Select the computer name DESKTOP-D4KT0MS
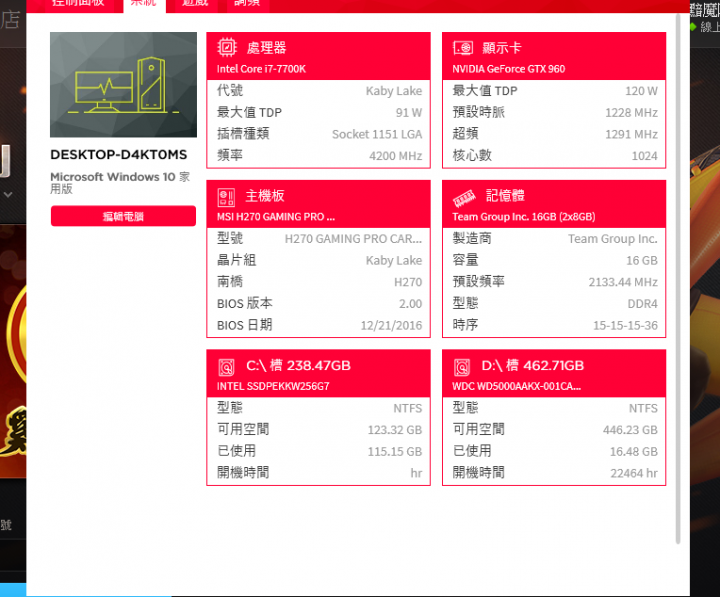Viewport: 720px width, 597px height. click(x=119, y=155)
